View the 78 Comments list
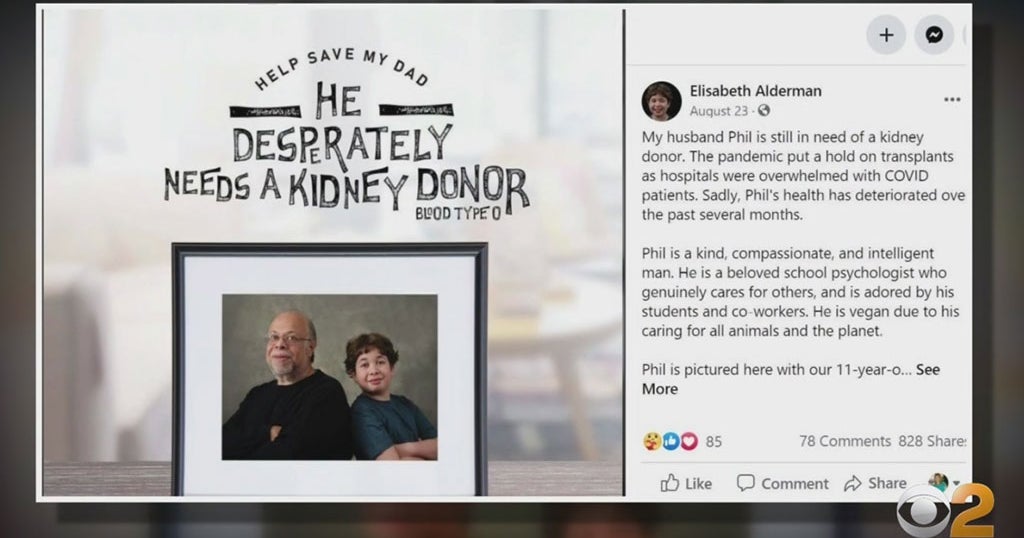Screen dimensions: 1024x538 (845, 441)
